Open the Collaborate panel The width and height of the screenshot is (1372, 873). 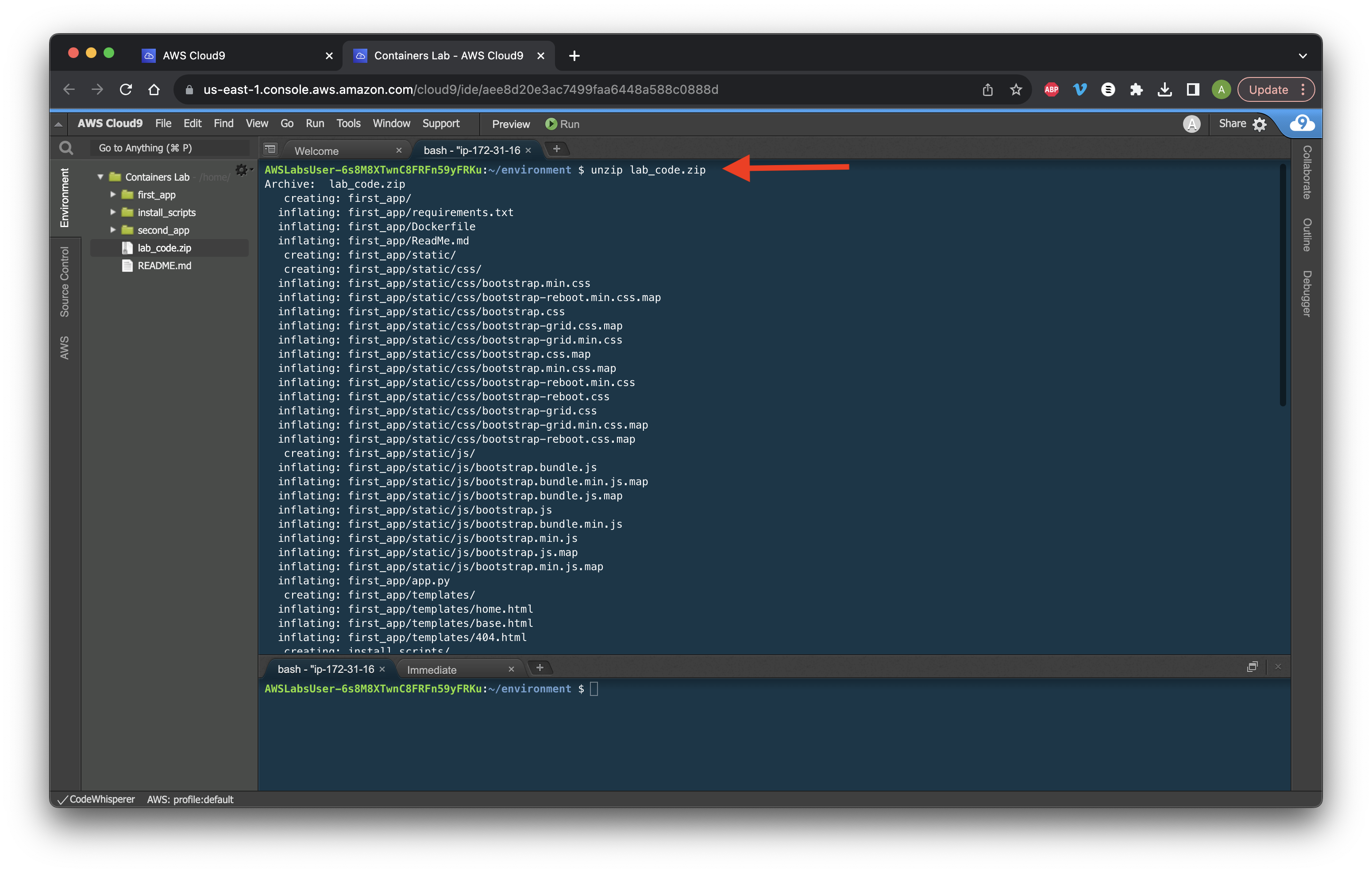(x=1307, y=172)
